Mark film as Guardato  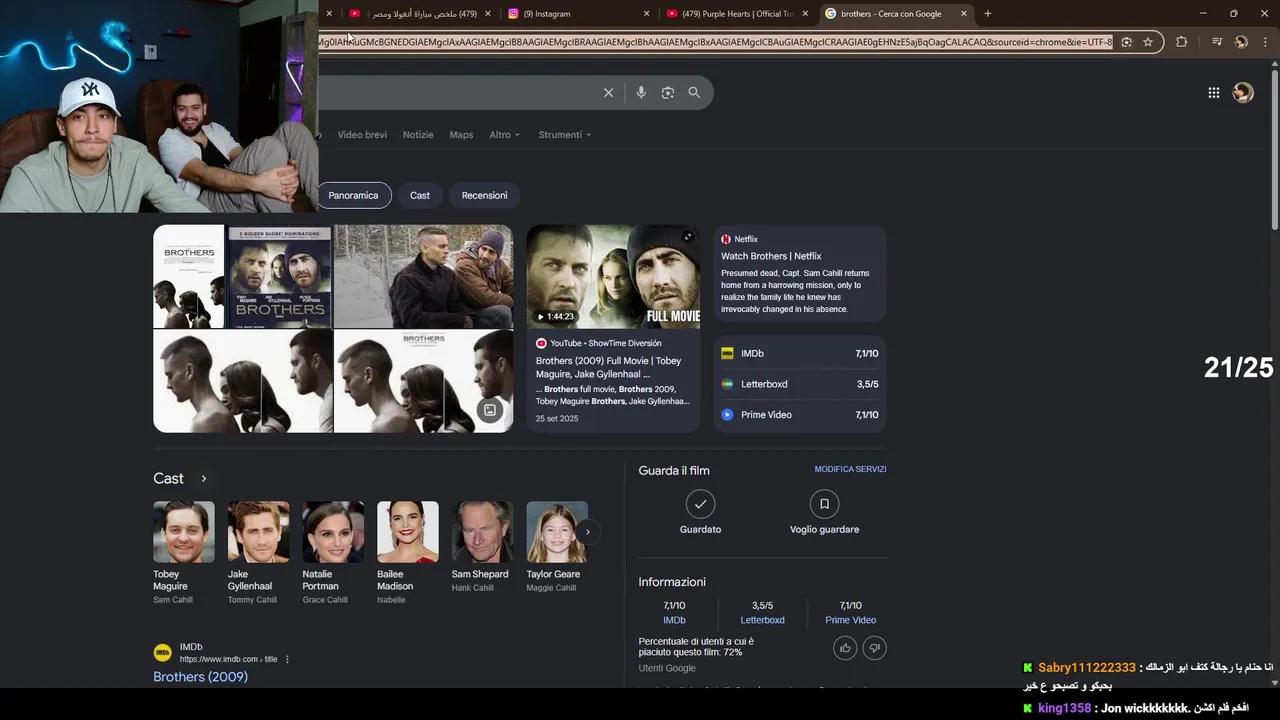(x=700, y=504)
